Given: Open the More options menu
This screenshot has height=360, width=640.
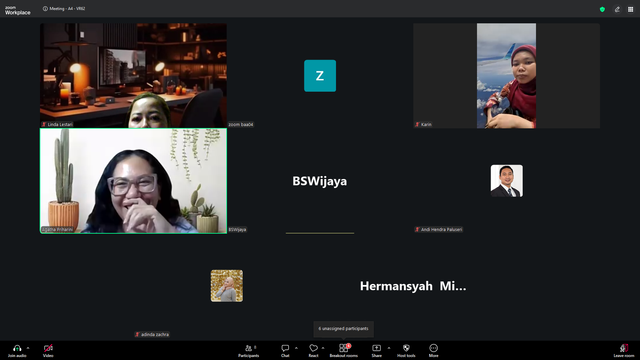Looking at the screenshot, I should [433, 350].
